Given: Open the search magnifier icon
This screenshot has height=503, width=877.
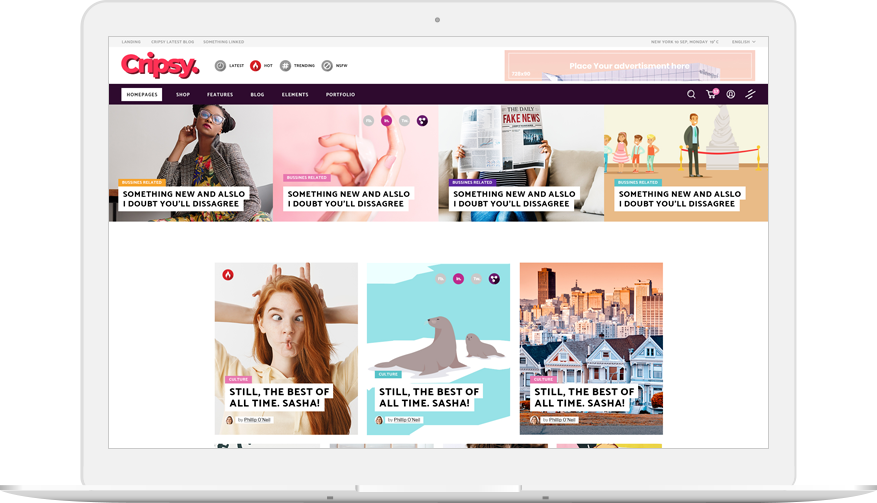Looking at the screenshot, I should tap(691, 95).
